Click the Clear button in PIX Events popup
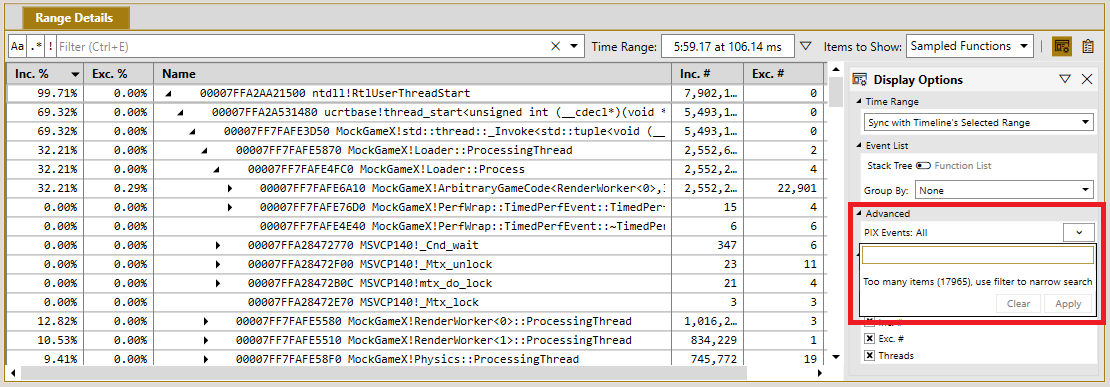 pos(1018,304)
